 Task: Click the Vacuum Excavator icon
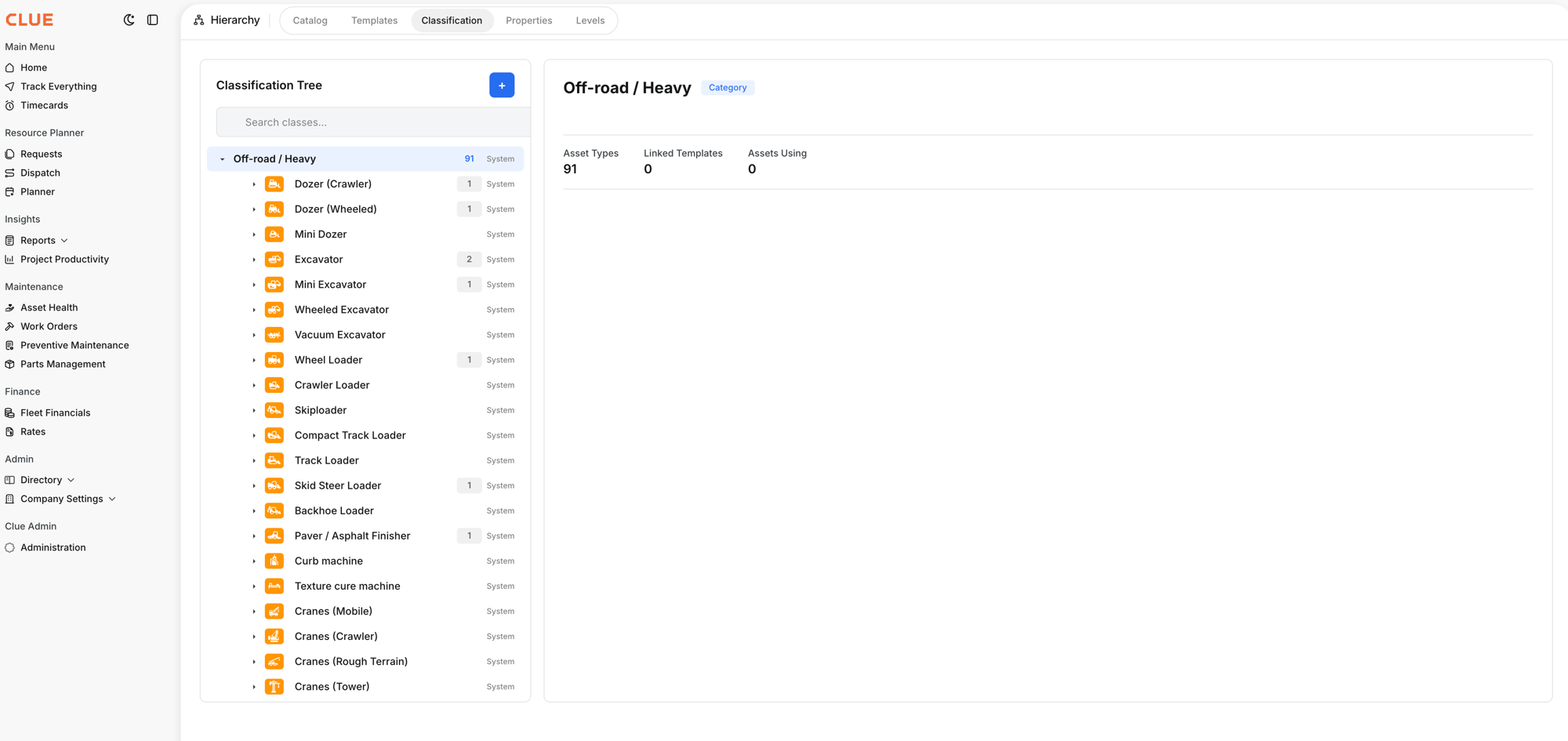tap(274, 334)
